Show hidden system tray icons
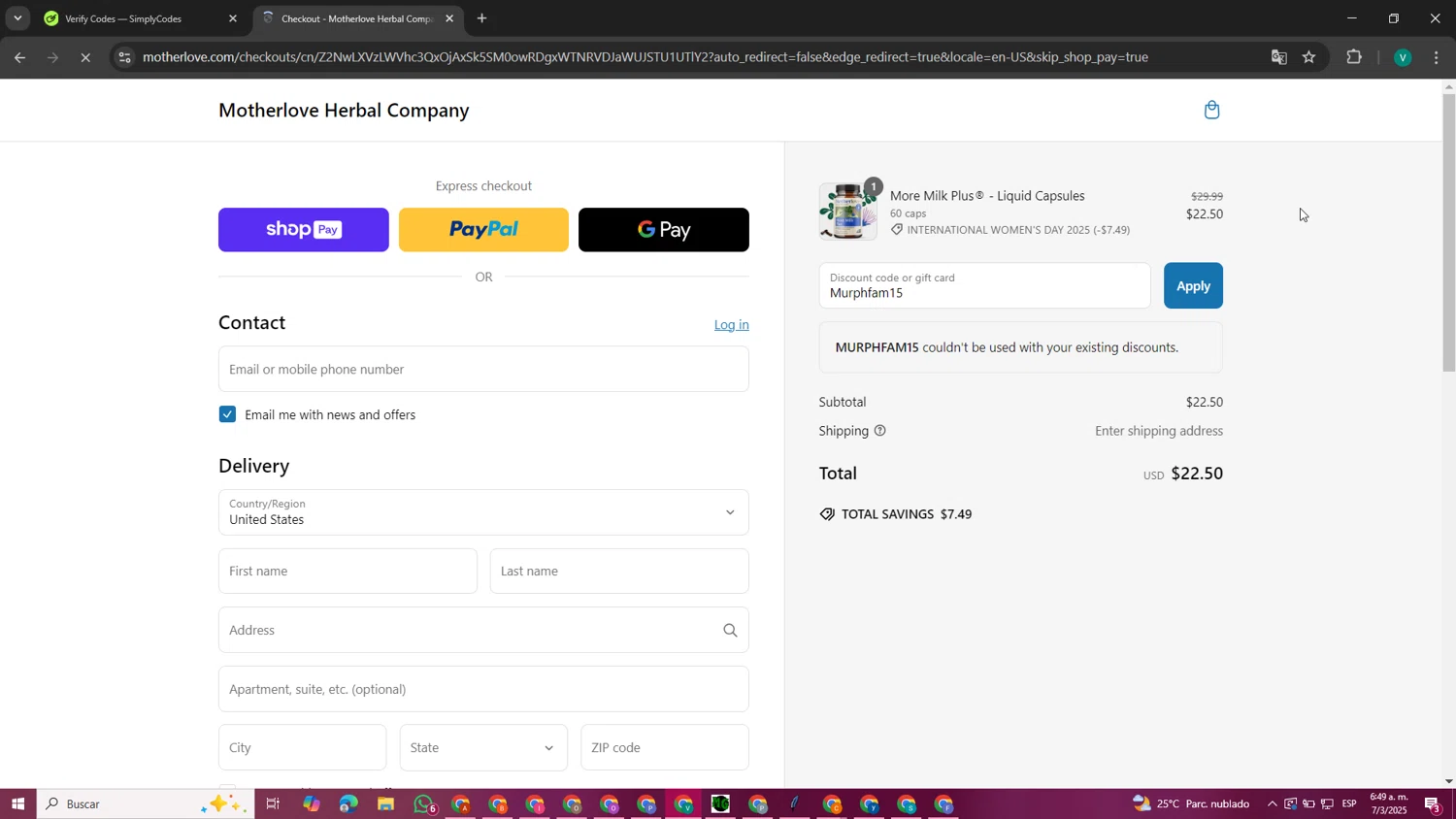The width and height of the screenshot is (1456, 819). click(1272, 803)
